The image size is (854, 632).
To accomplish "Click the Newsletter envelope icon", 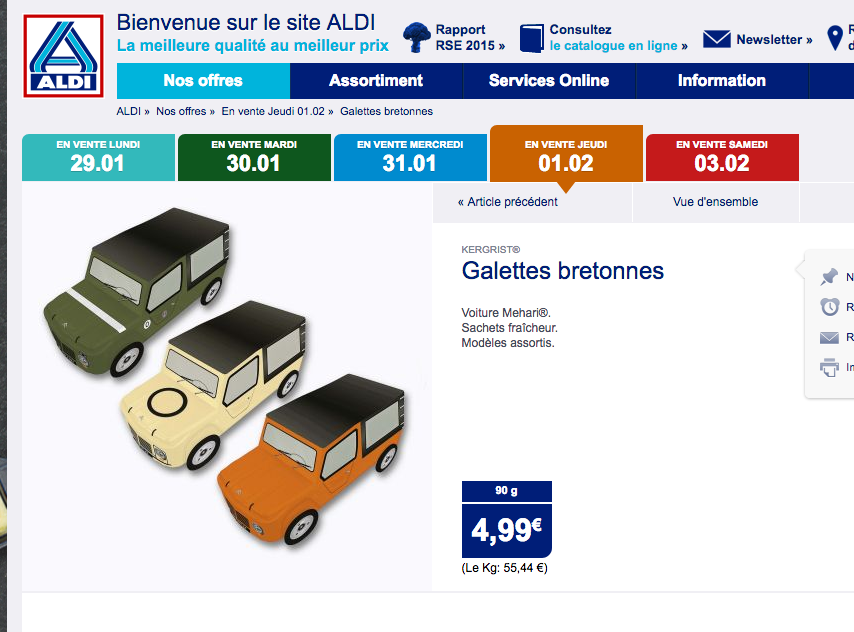I will [x=717, y=39].
